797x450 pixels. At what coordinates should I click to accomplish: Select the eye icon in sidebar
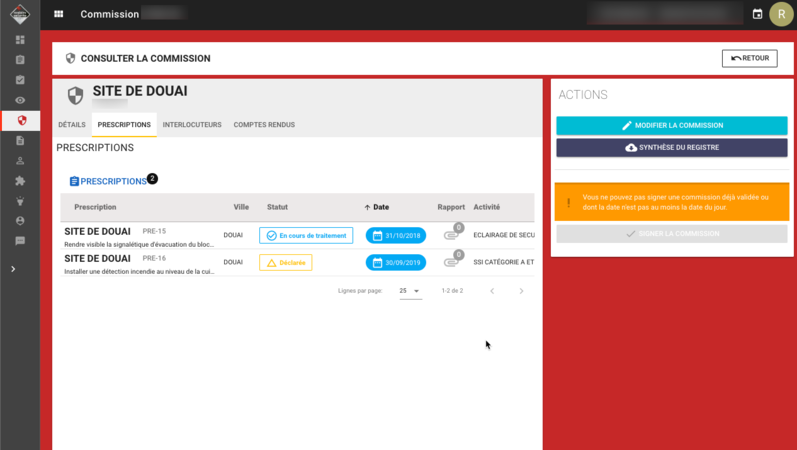20,100
